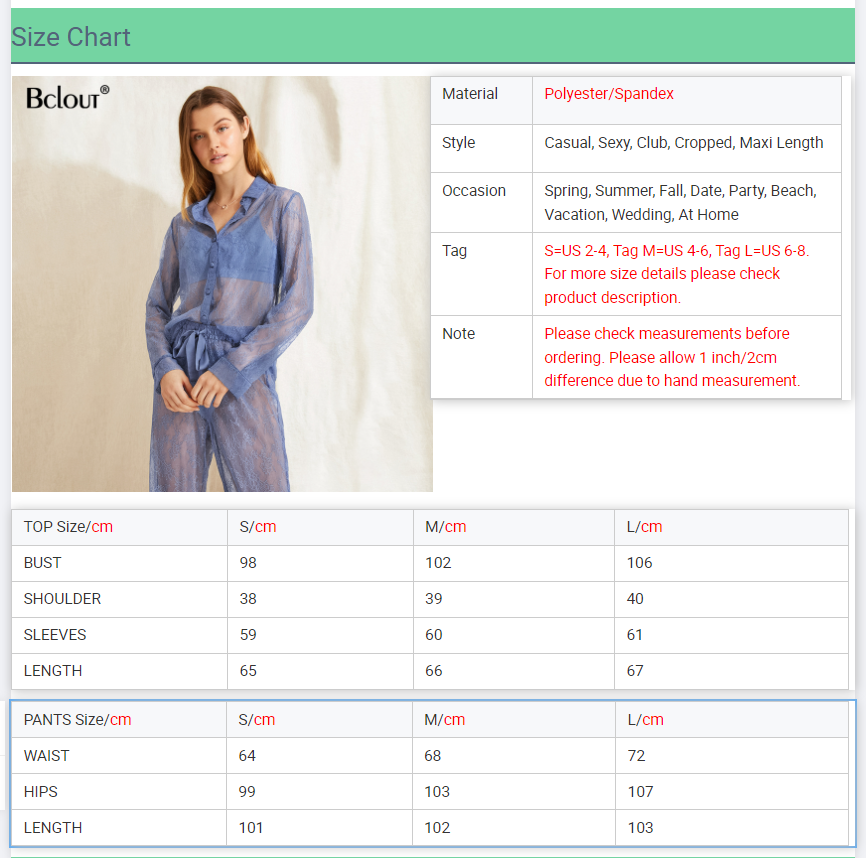
Task: Click the LENGTH label in TOP table
Action: coord(53,671)
